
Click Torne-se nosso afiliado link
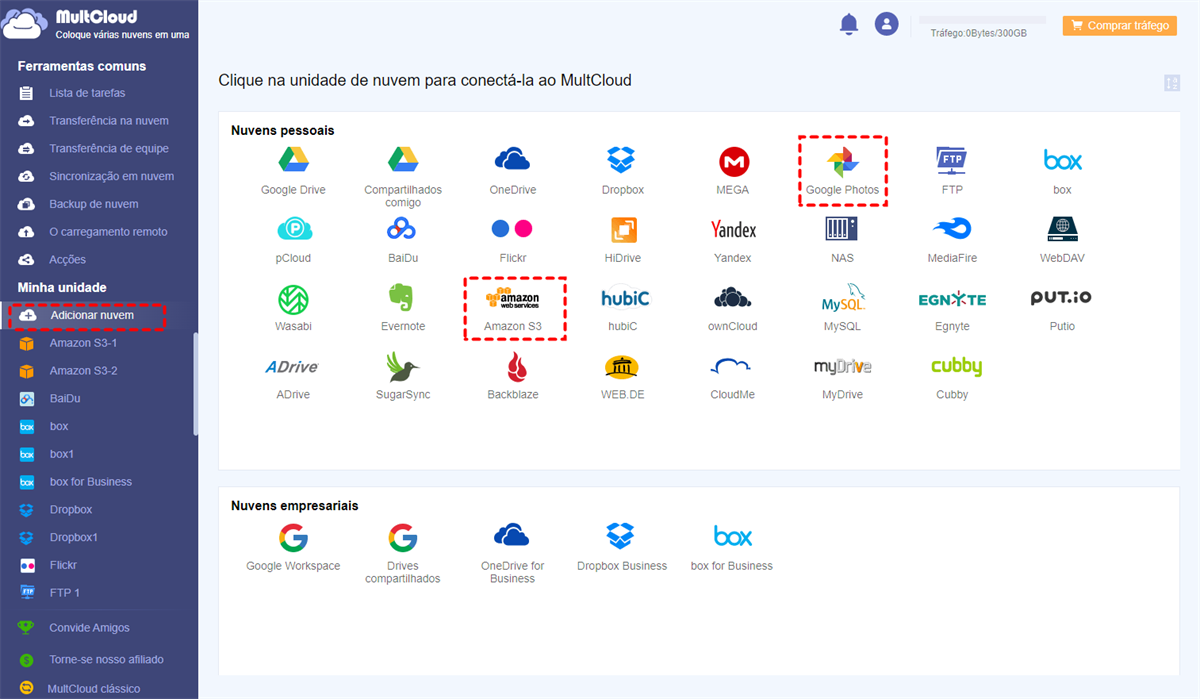pyautogui.click(x=106, y=660)
